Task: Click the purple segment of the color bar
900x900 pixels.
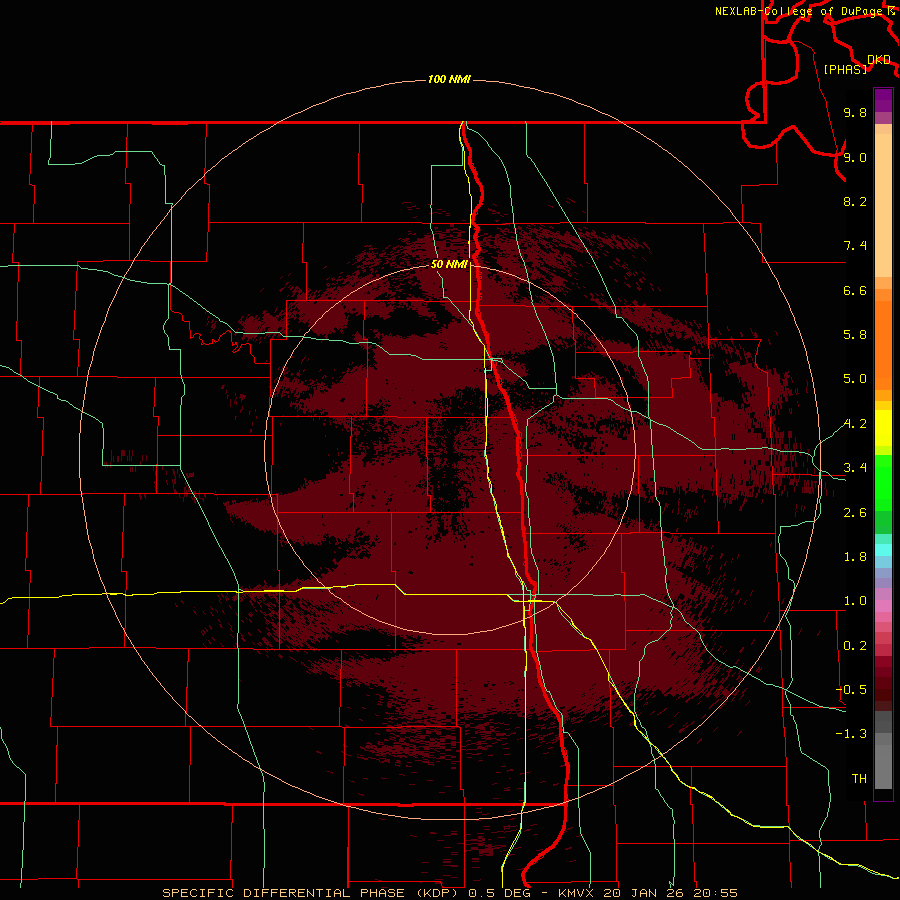Action: coord(883,101)
